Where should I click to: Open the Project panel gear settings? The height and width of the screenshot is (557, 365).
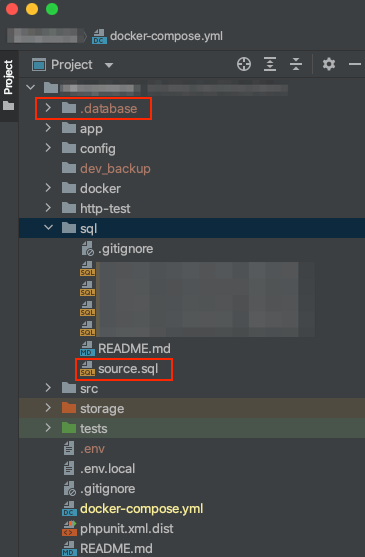[329, 64]
